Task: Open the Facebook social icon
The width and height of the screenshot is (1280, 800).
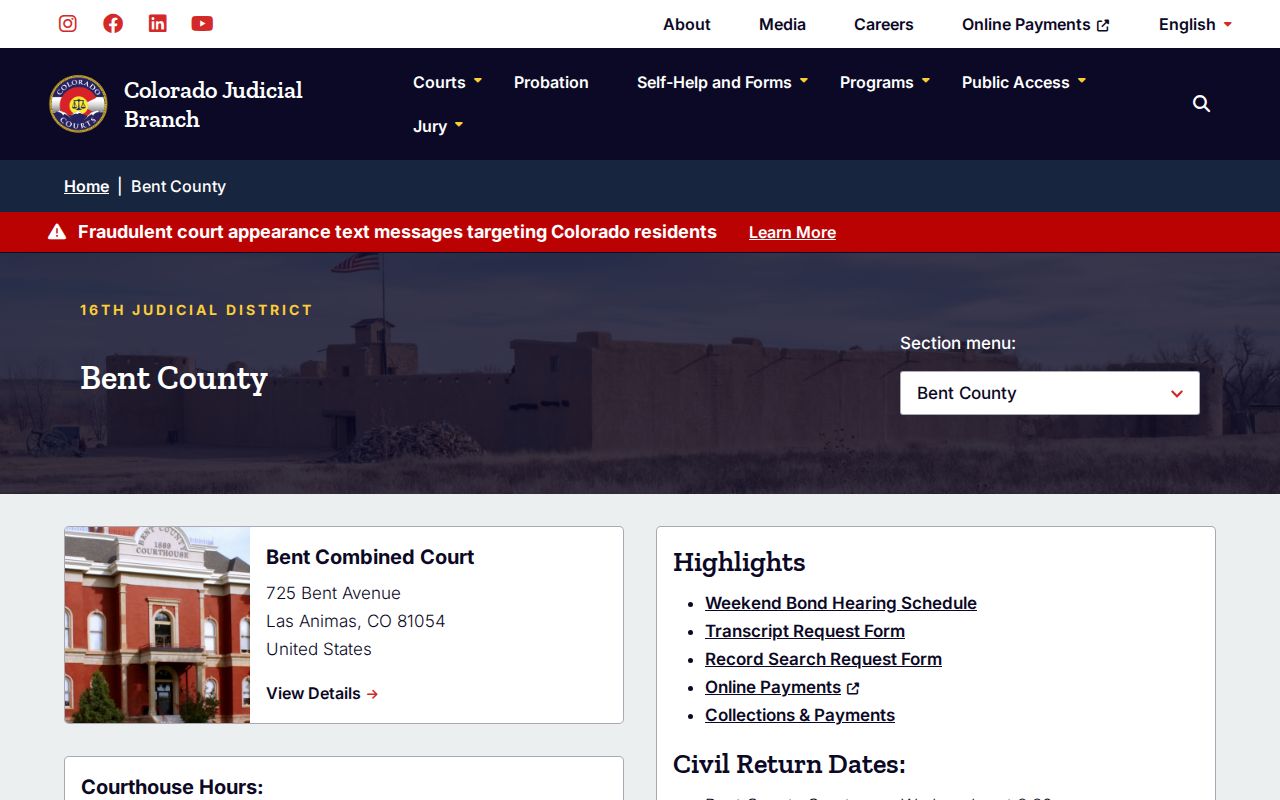Action: tap(113, 23)
